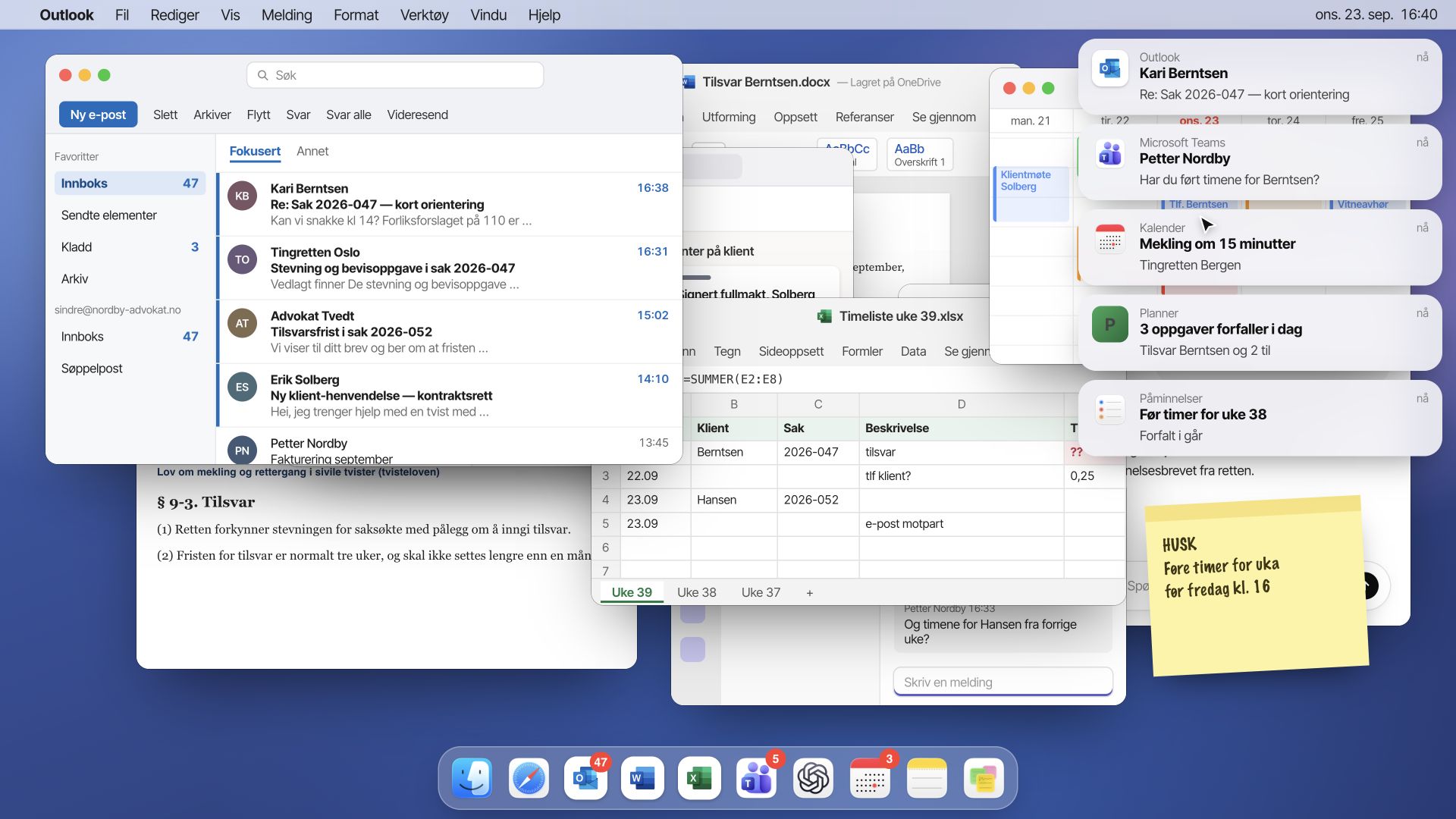The image size is (1456, 819).
Task: Switch to the Uke 37 sheet tab
Action: click(x=761, y=592)
